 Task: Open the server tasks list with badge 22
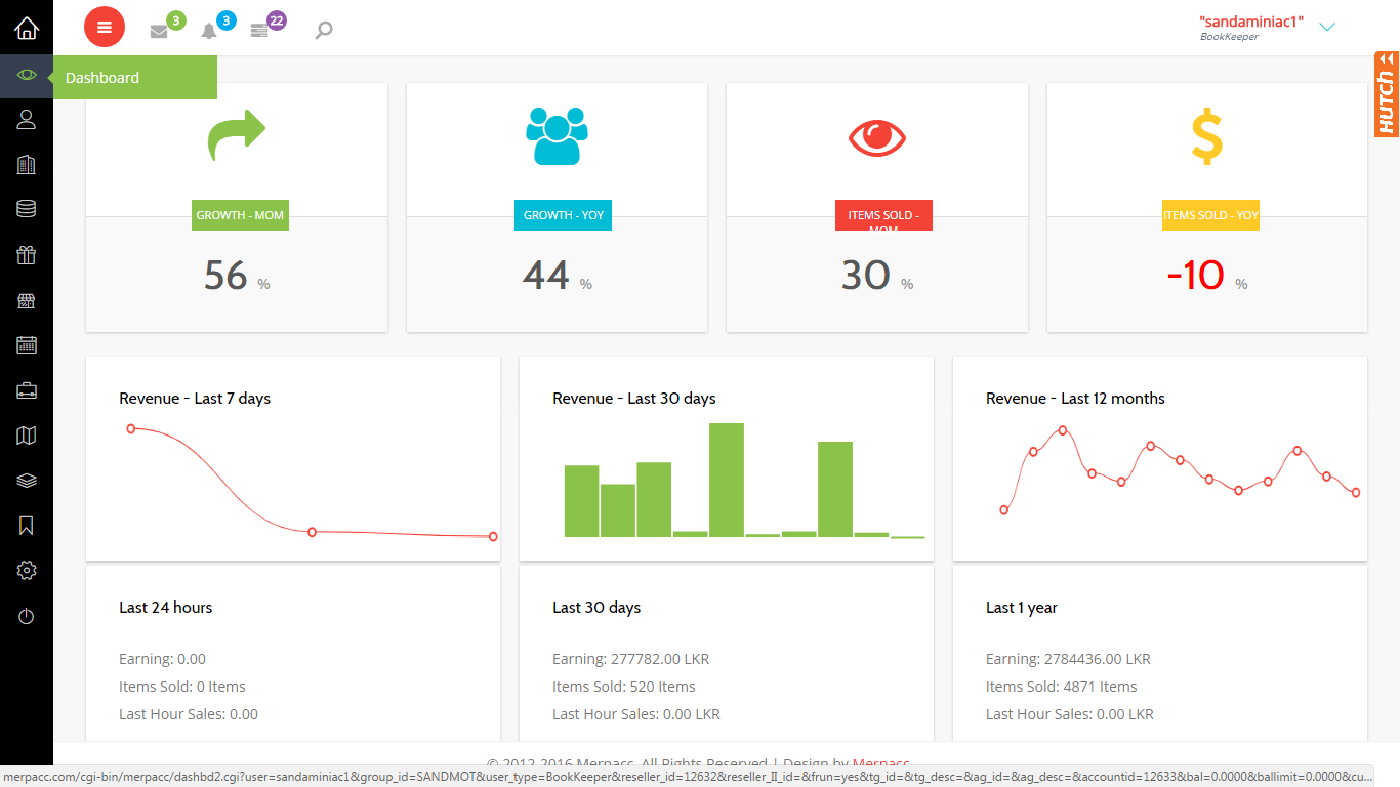pos(259,31)
